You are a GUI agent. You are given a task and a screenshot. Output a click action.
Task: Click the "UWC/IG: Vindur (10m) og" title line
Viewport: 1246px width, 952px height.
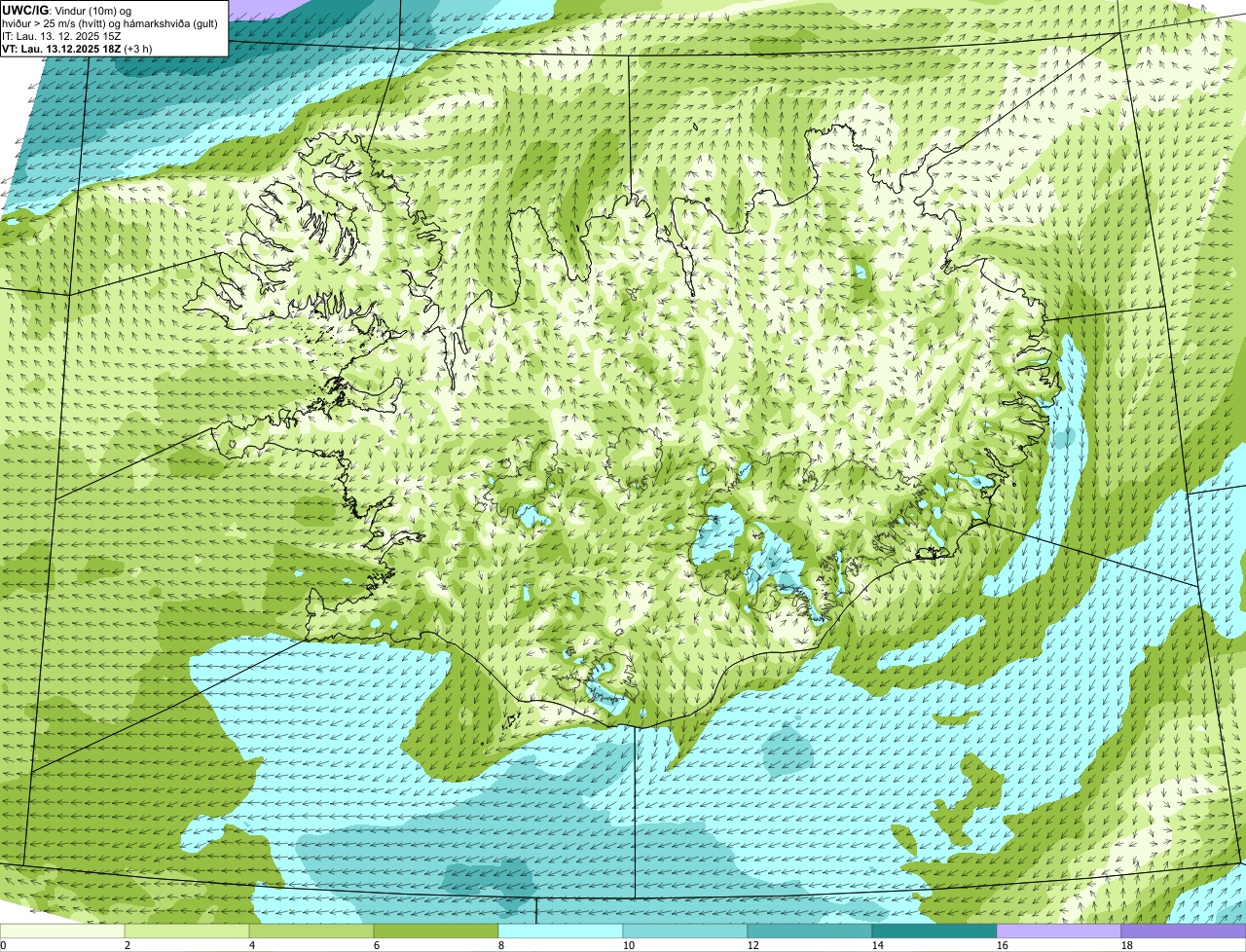coord(67,10)
